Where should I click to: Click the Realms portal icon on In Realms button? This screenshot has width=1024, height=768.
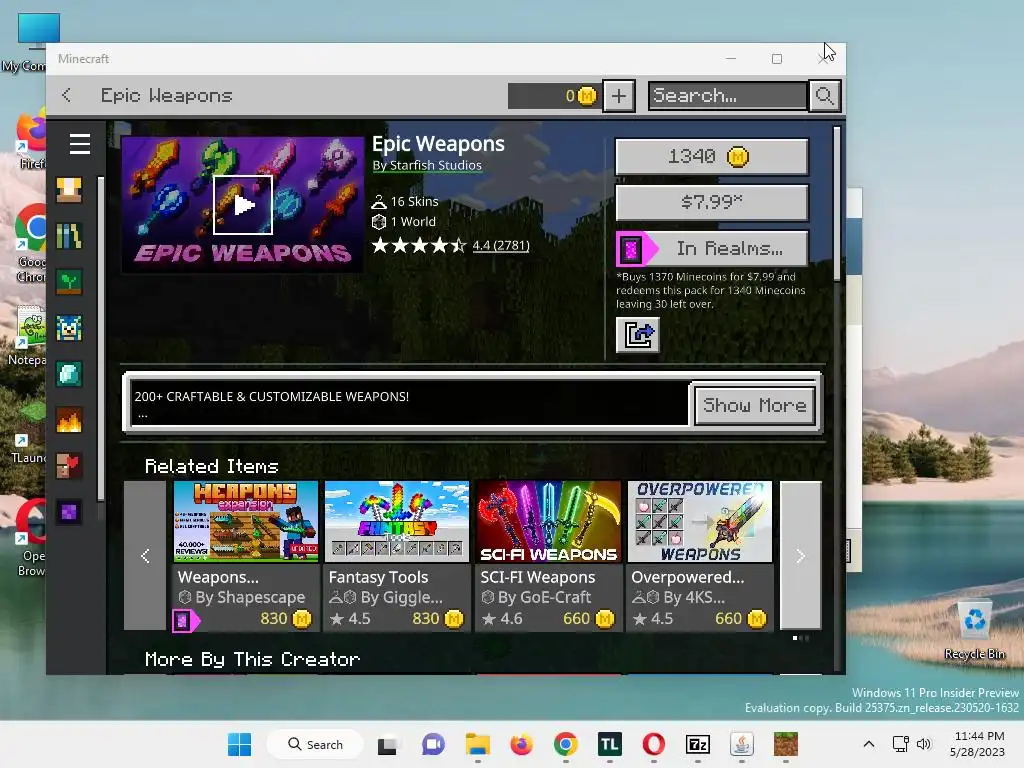pos(632,249)
